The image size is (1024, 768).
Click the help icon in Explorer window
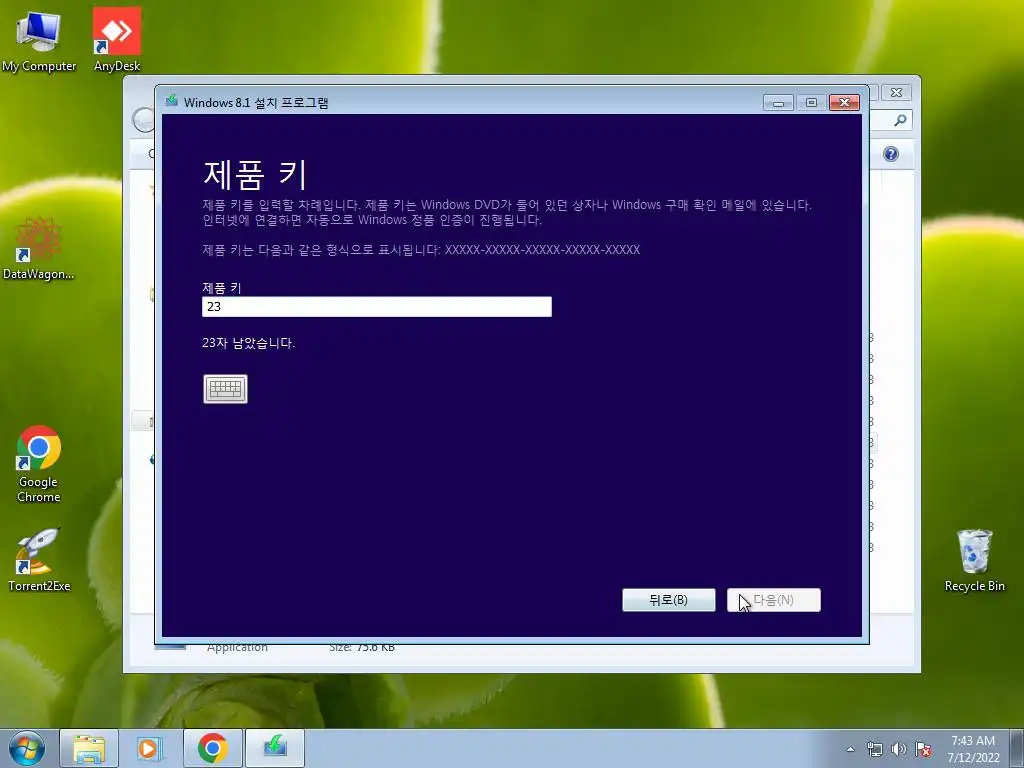point(891,154)
